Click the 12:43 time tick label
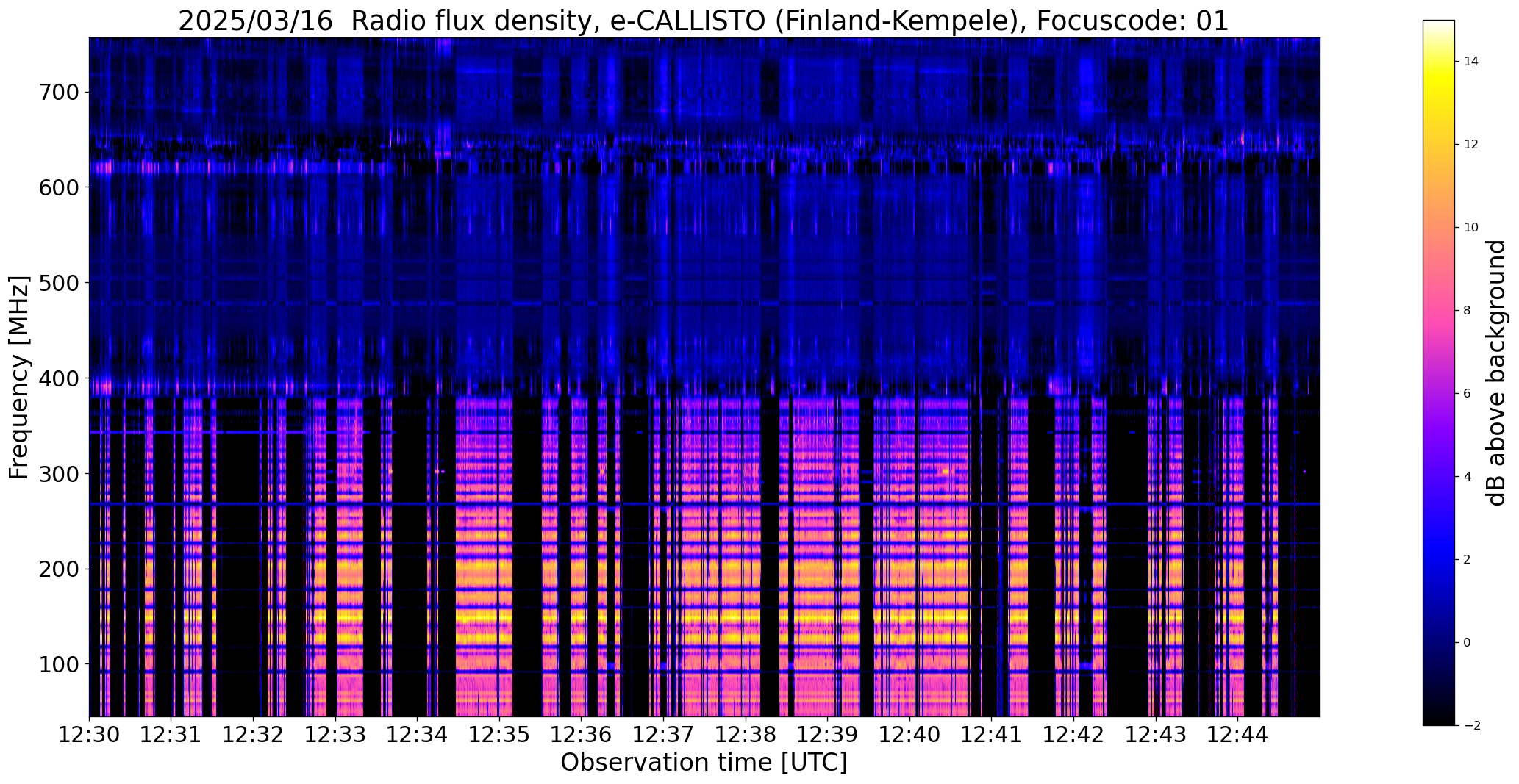The height and width of the screenshot is (784, 1519). pyautogui.click(x=1156, y=735)
